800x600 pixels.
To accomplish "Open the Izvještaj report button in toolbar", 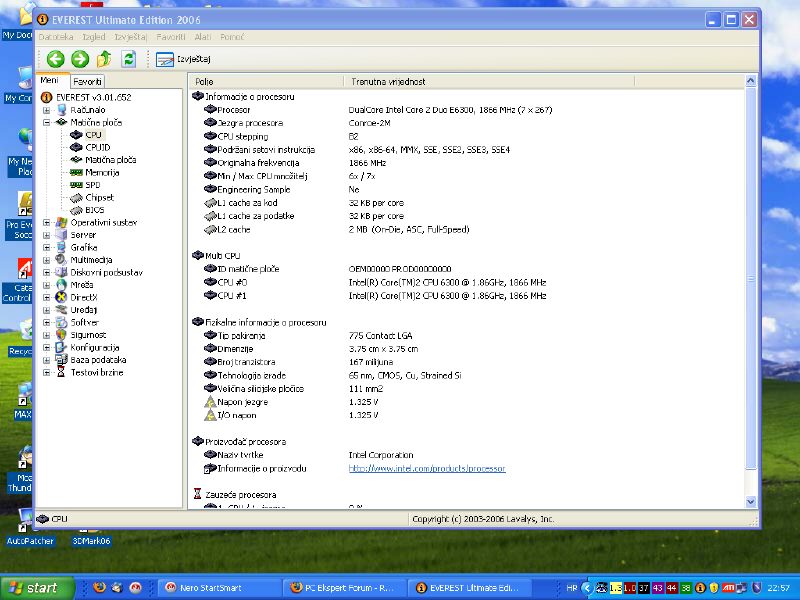I will tap(183, 59).
